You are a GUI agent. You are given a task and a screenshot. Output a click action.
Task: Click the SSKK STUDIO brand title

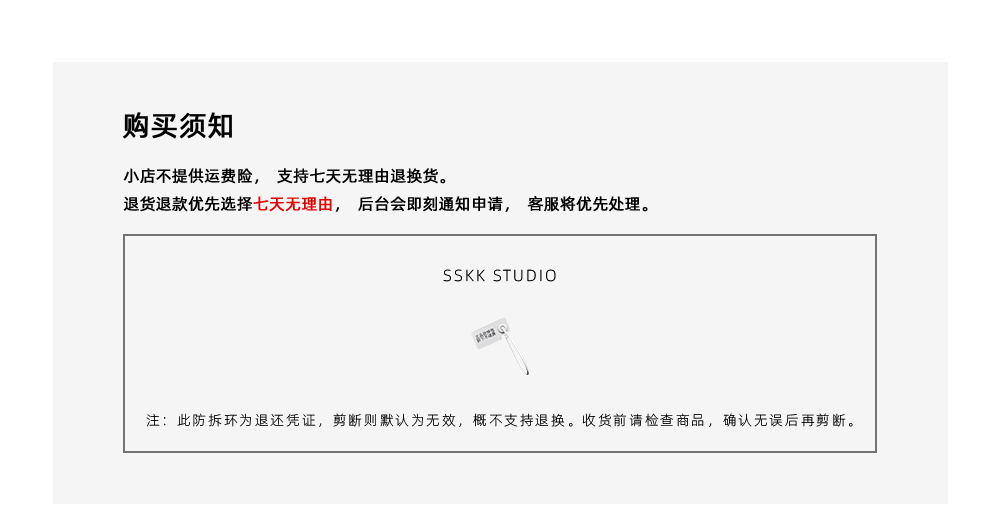pyautogui.click(x=500, y=275)
